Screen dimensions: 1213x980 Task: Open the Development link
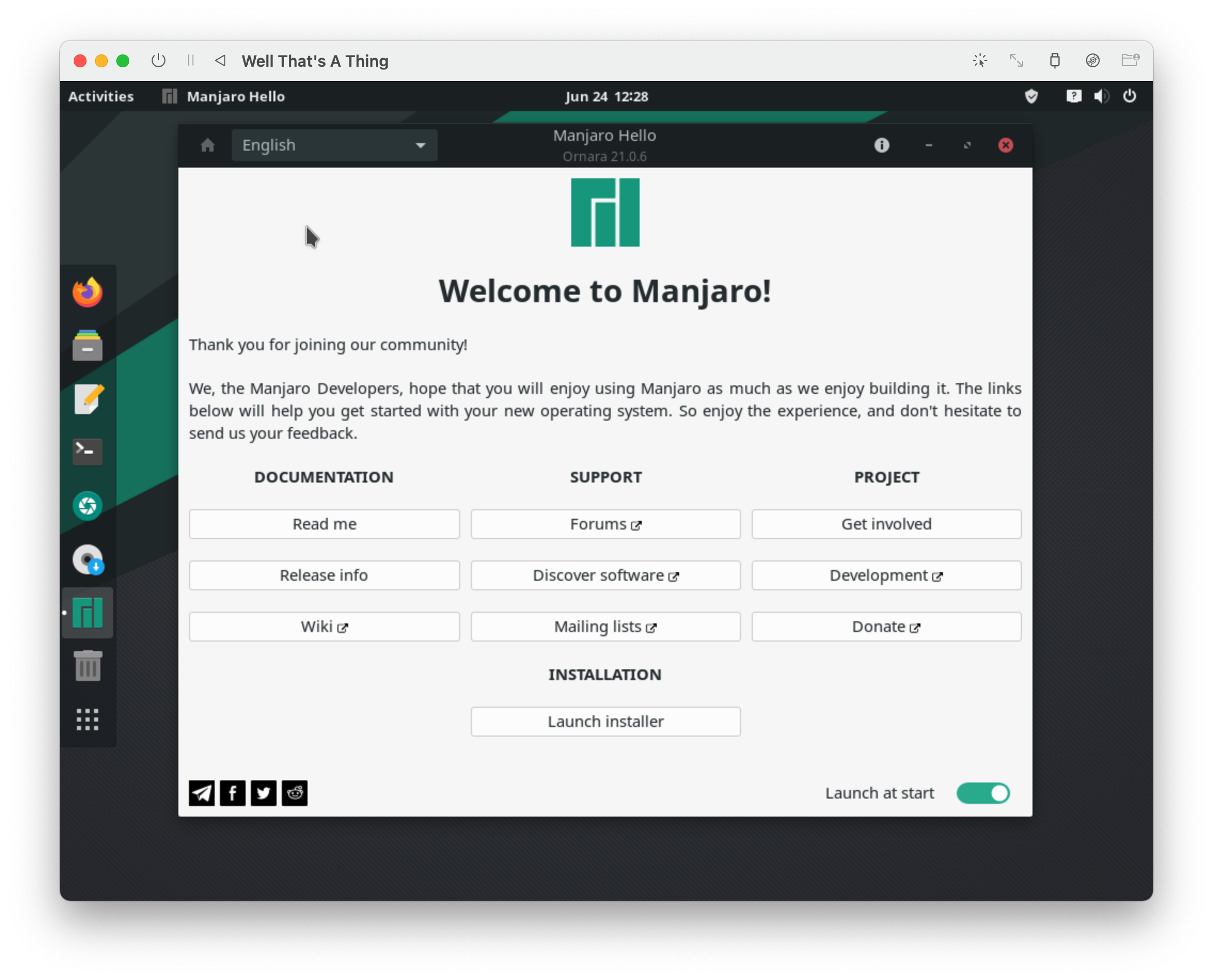click(887, 575)
